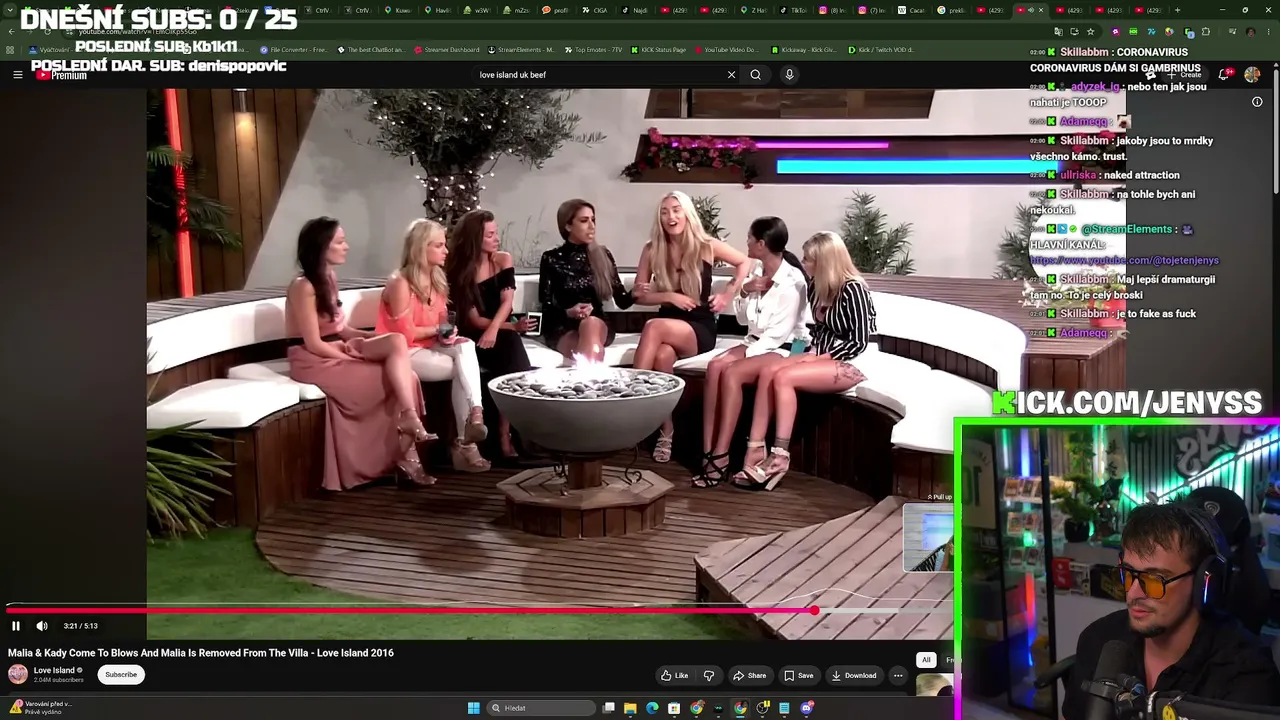
Task: Close the active YouTube browser tab
Action: click(x=1040, y=10)
